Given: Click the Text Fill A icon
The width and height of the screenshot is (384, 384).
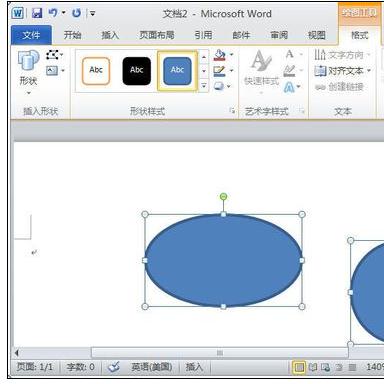Looking at the screenshot, I should coord(290,54).
